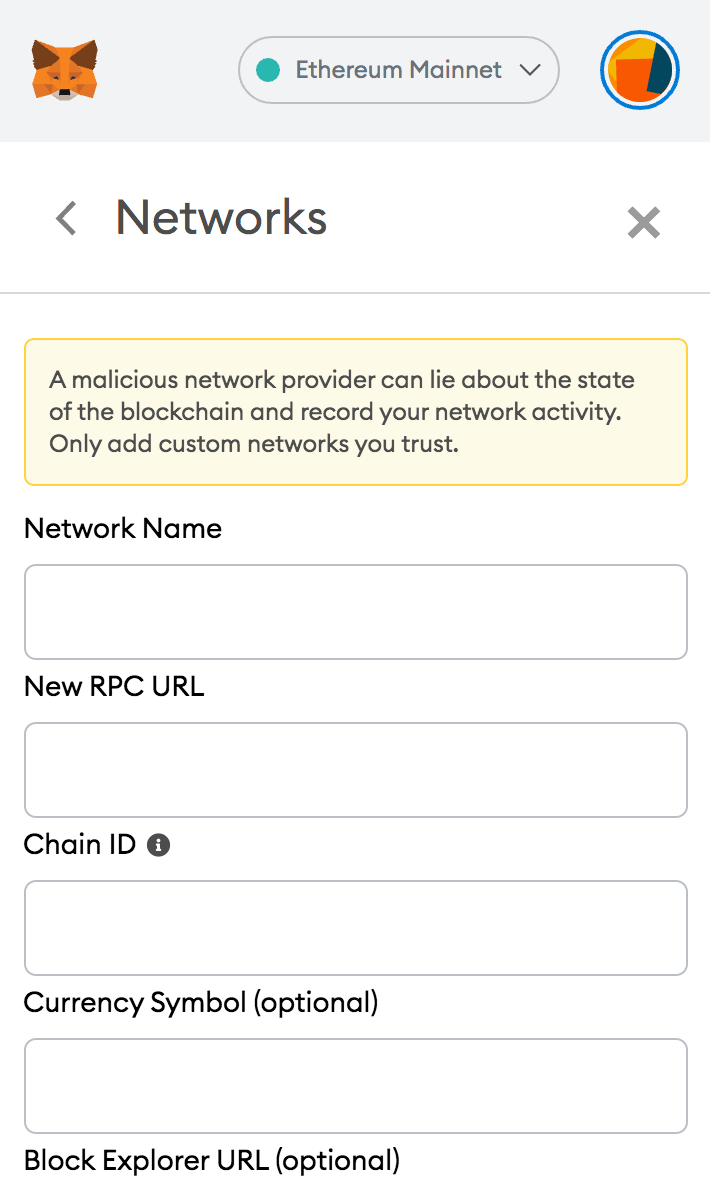Focus the Network Name input field
This screenshot has width=710, height=1194.
pos(355,612)
